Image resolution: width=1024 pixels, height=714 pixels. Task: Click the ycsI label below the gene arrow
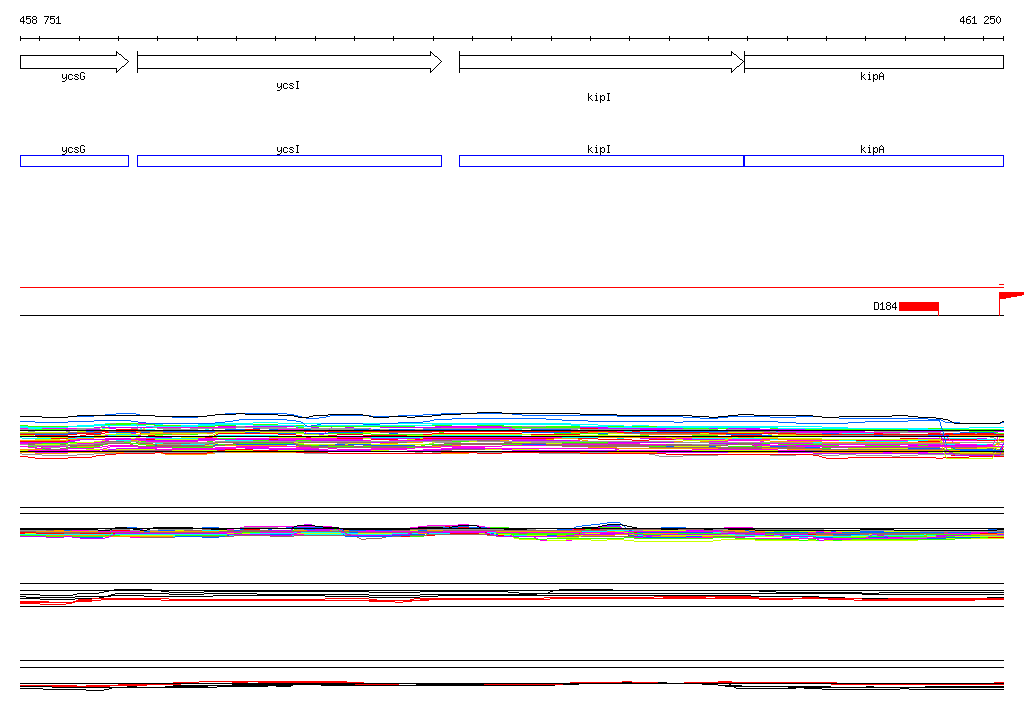coord(288,86)
